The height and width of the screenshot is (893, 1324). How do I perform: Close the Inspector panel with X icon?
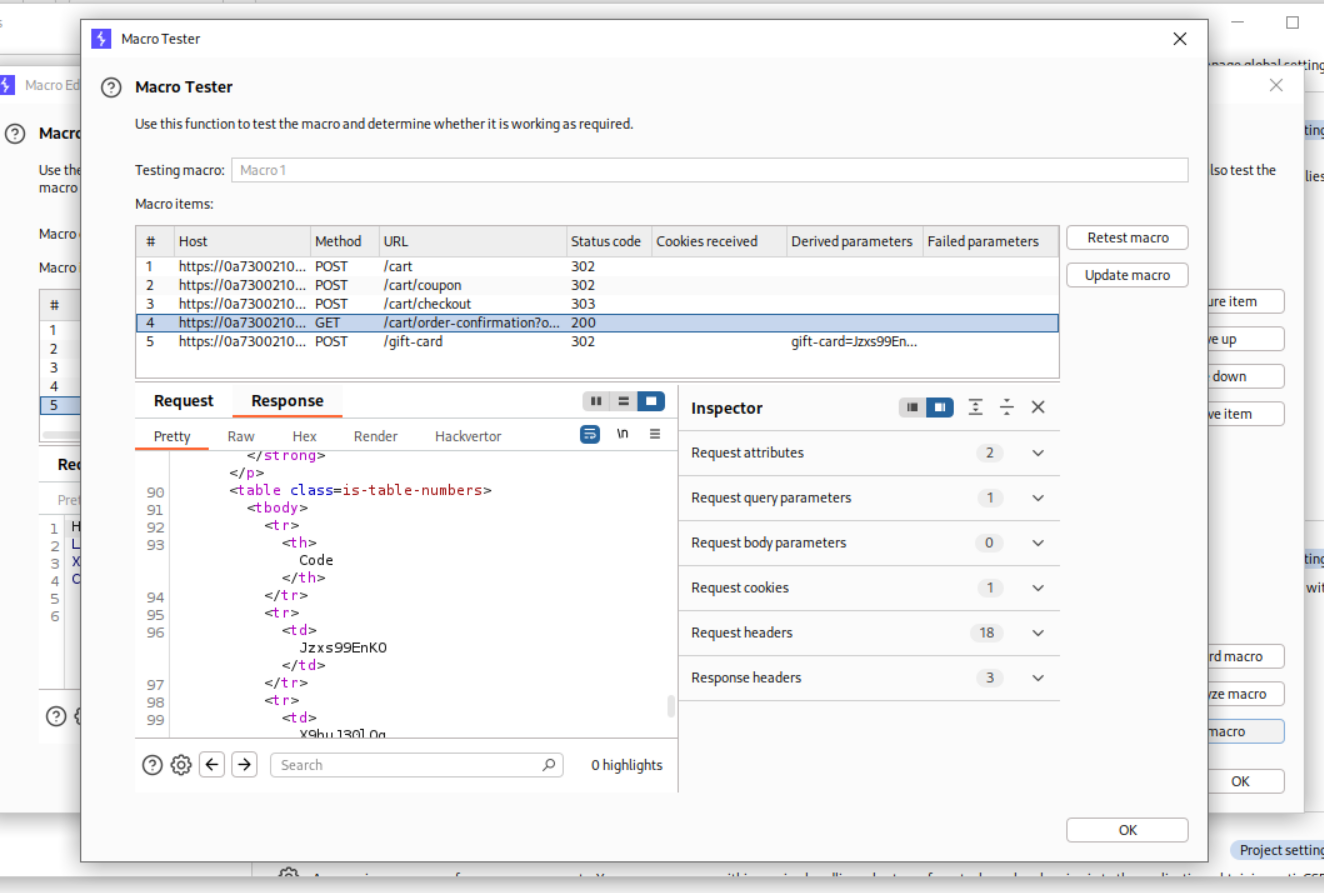tap(1038, 407)
